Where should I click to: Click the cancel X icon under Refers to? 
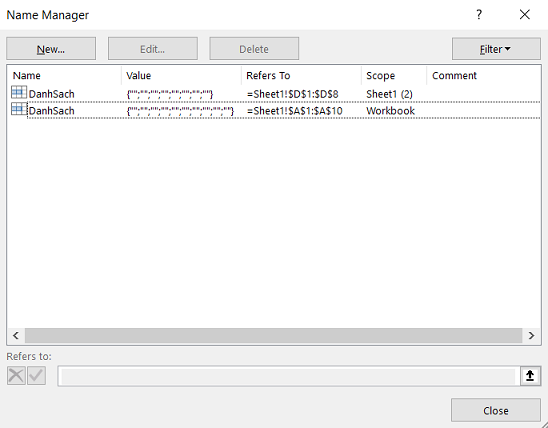[16, 376]
